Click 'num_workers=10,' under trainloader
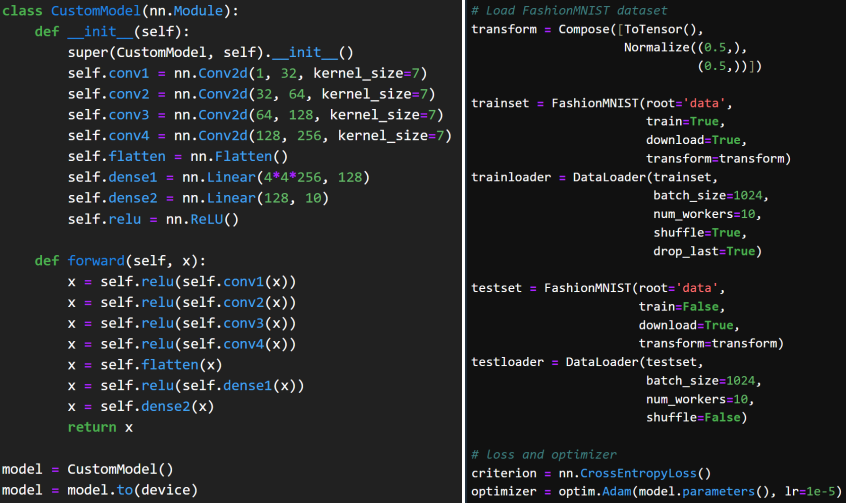 click(x=707, y=214)
